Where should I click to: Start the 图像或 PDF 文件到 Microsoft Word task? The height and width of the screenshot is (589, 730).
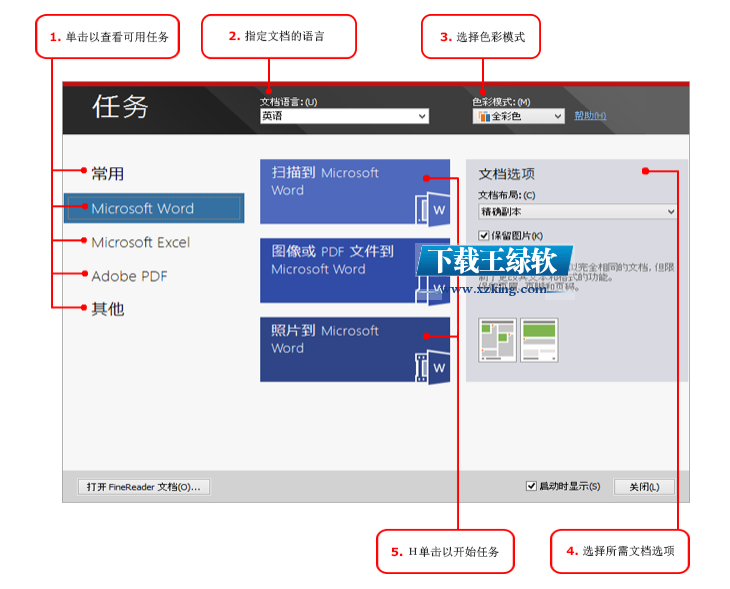[x=355, y=271]
